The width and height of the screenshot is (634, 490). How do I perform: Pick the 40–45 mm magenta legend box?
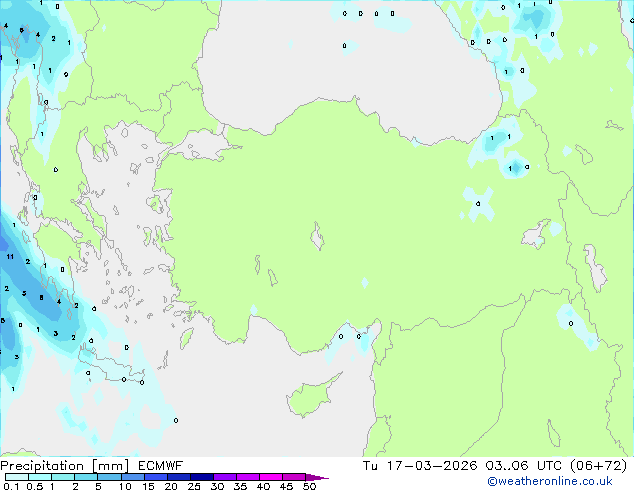[x=271, y=477]
